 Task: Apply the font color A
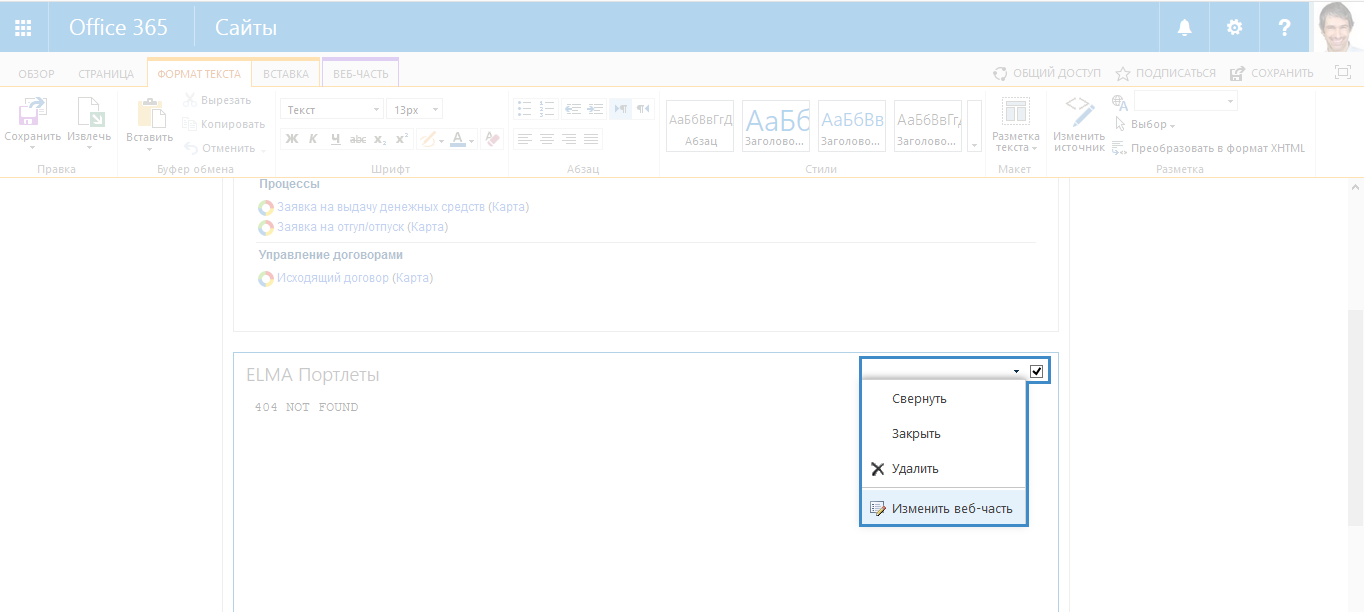pos(457,139)
